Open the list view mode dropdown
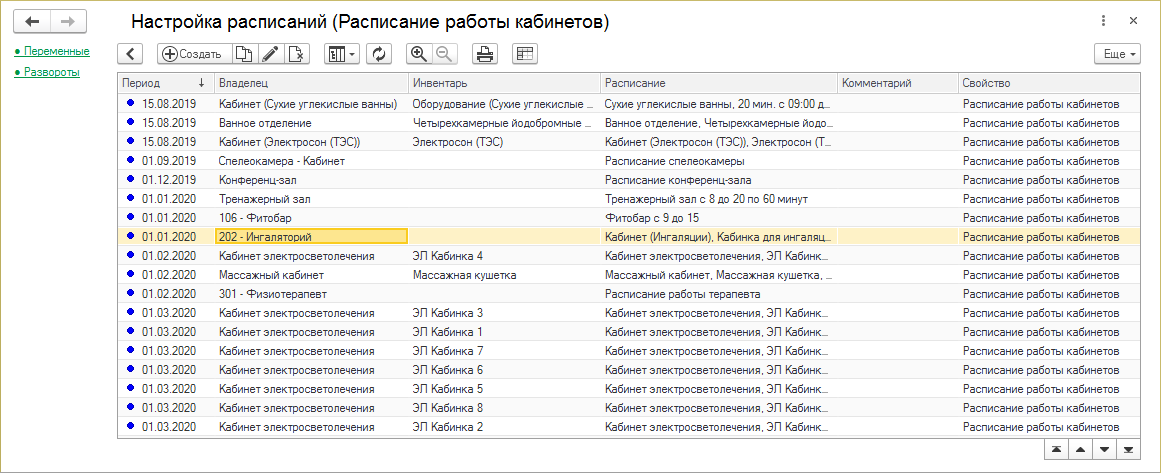 click(x=341, y=54)
